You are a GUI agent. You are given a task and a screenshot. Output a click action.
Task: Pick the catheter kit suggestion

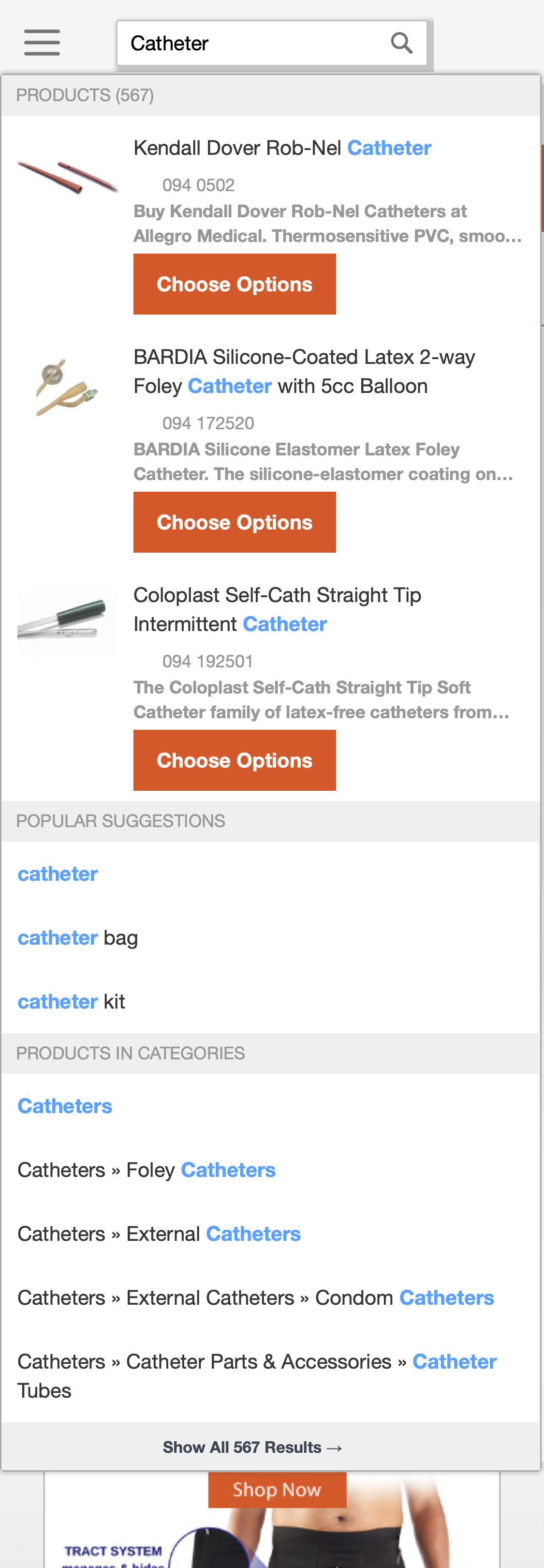tap(71, 1001)
